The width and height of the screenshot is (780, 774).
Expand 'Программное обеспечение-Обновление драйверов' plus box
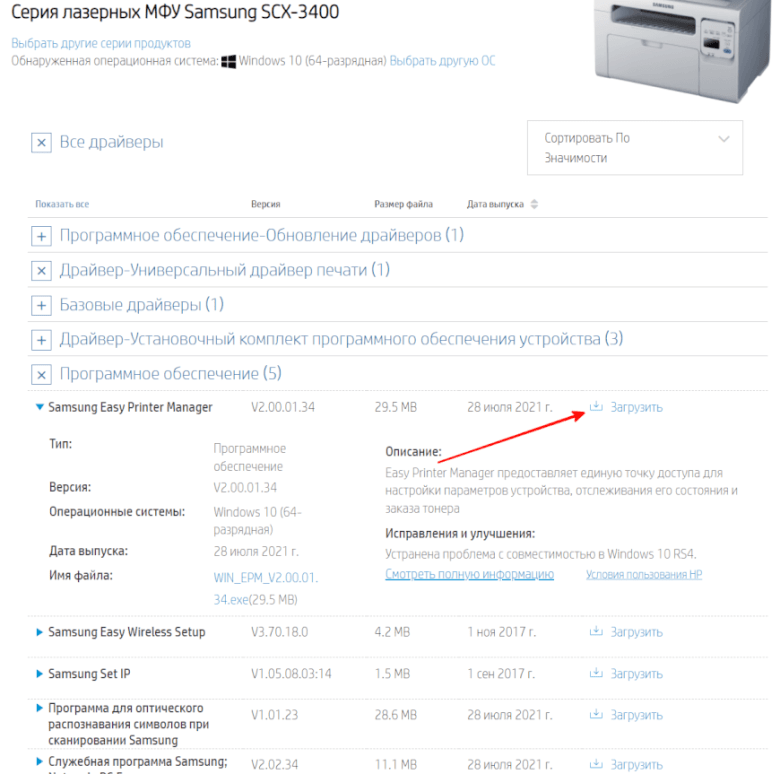[41, 237]
